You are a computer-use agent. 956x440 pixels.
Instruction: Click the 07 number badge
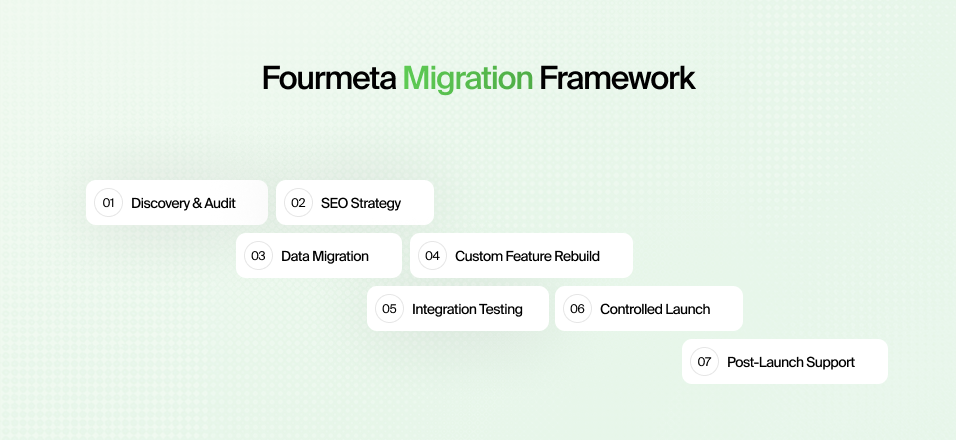click(x=704, y=361)
